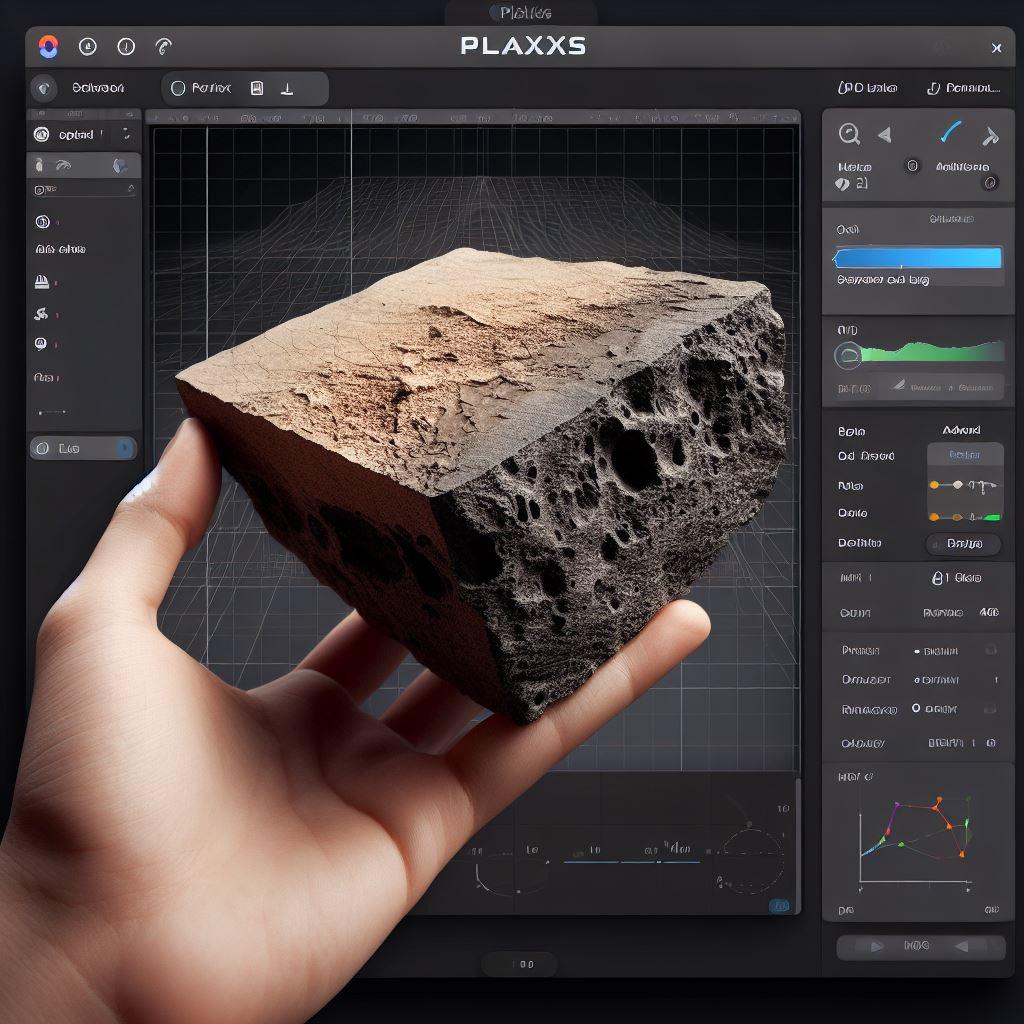Toggle the radio circle in the top toolbar pill
Image resolution: width=1024 pixels, height=1024 pixels.
point(178,88)
